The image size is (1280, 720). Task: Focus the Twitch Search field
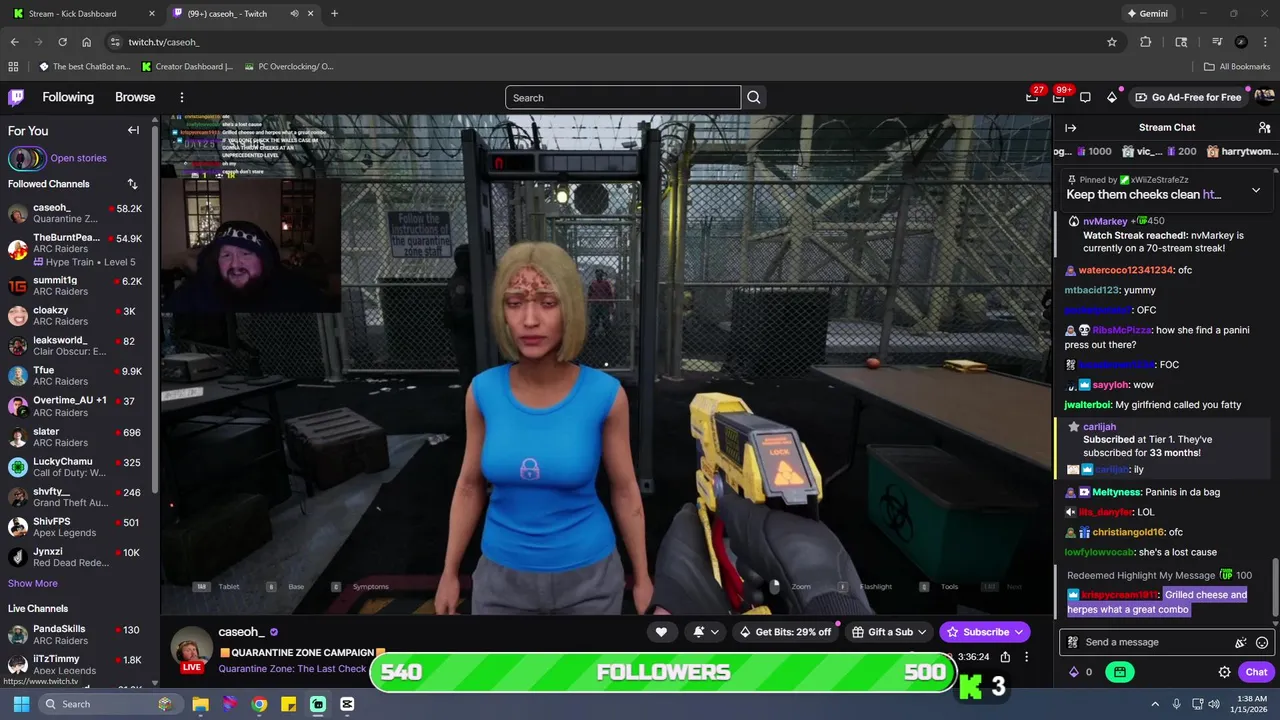point(623,97)
